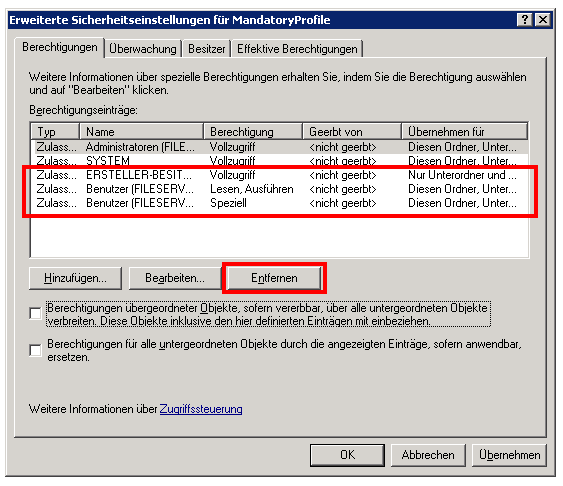The width and height of the screenshot is (563, 486).
Task: Cancel with the Abbrechen button
Action: [x=428, y=455]
